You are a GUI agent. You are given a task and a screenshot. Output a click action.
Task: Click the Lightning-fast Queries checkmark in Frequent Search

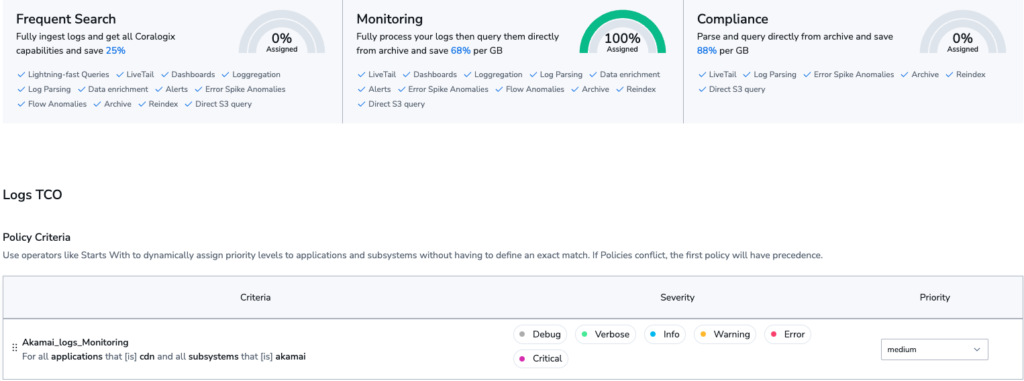(x=20, y=75)
